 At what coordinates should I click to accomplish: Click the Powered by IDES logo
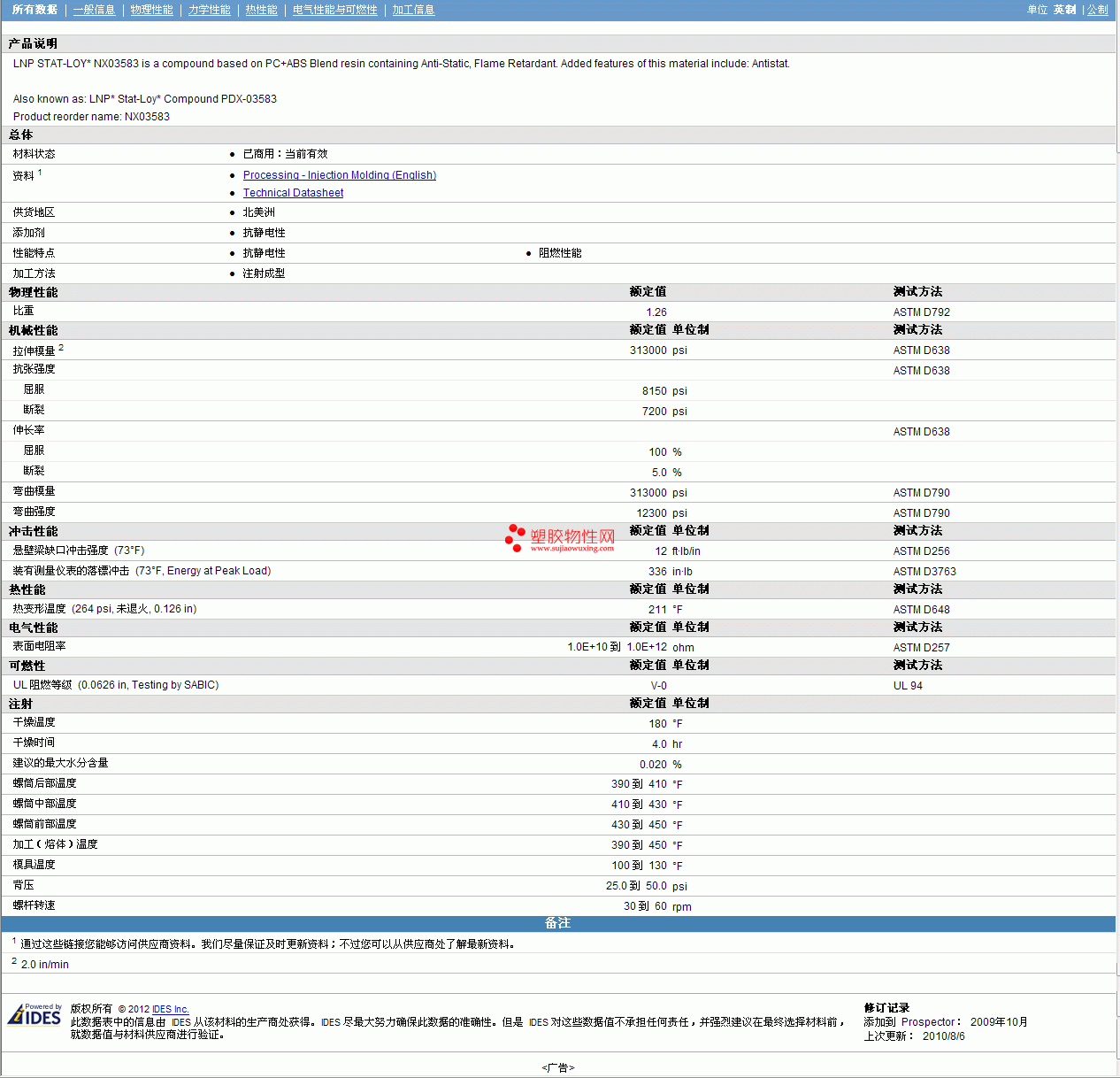(35, 1014)
